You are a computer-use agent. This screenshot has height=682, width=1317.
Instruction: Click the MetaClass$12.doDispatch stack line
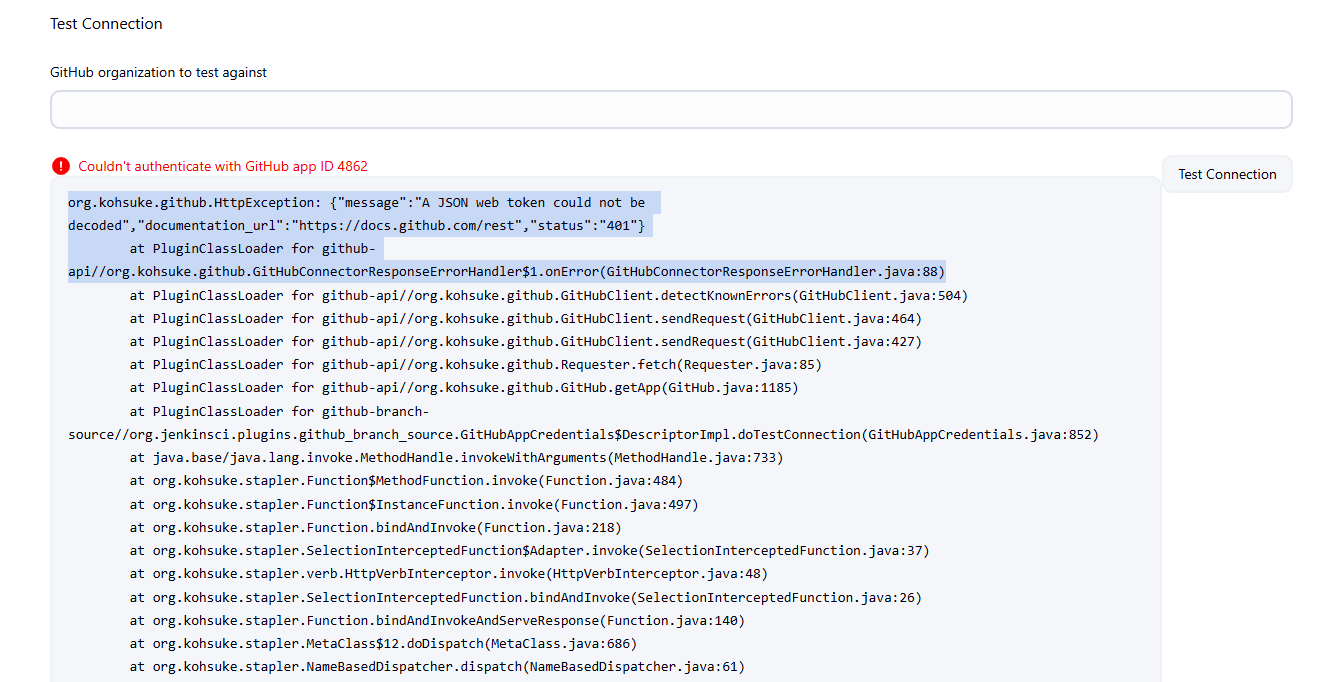coord(383,643)
